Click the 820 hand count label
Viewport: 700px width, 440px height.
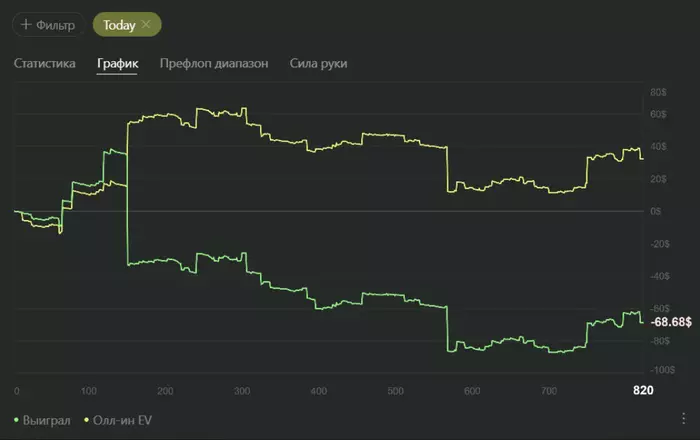pyautogui.click(x=643, y=389)
